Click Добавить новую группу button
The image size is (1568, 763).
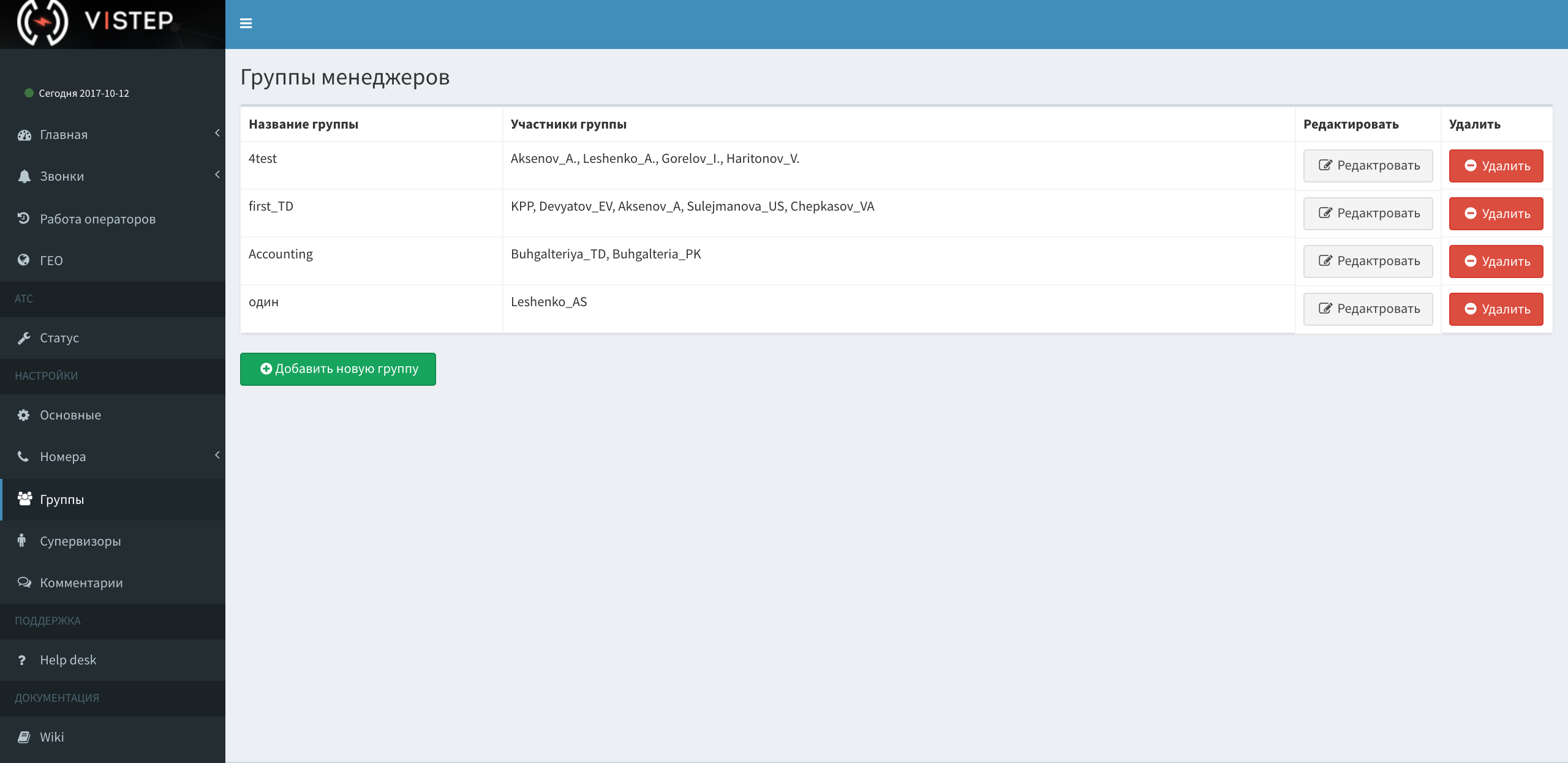pyautogui.click(x=337, y=369)
